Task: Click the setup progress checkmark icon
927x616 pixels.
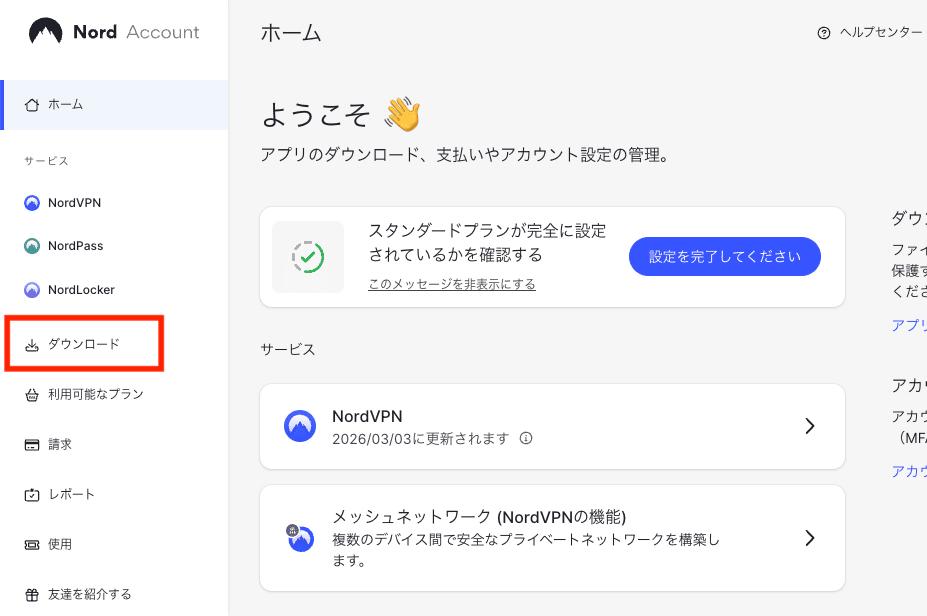Action: (308, 257)
